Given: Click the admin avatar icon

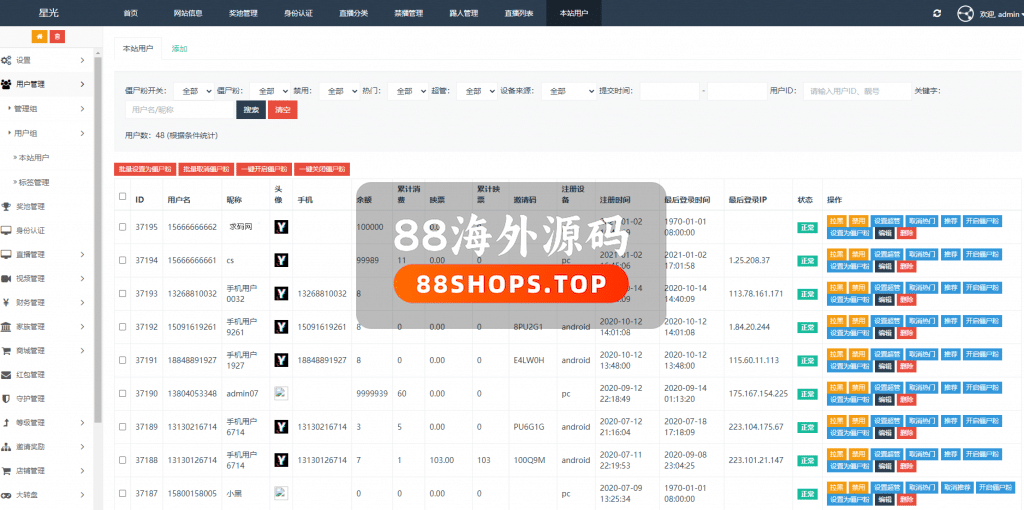Looking at the screenshot, I should click(x=965, y=13).
